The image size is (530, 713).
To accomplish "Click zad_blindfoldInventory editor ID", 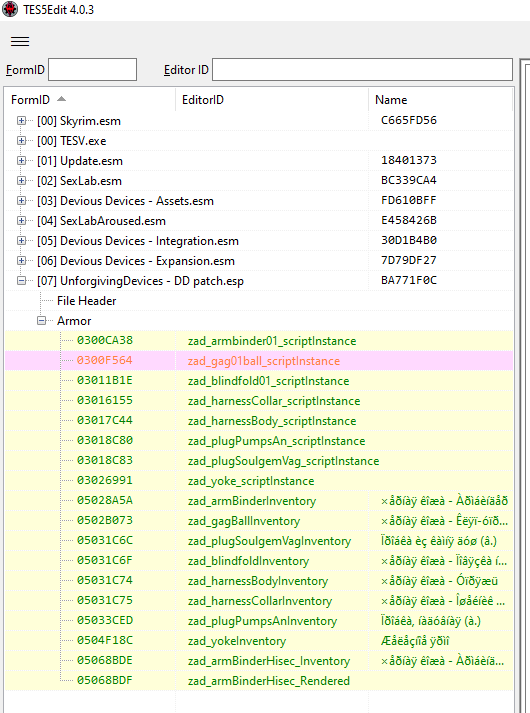I will tap(248, 562).
